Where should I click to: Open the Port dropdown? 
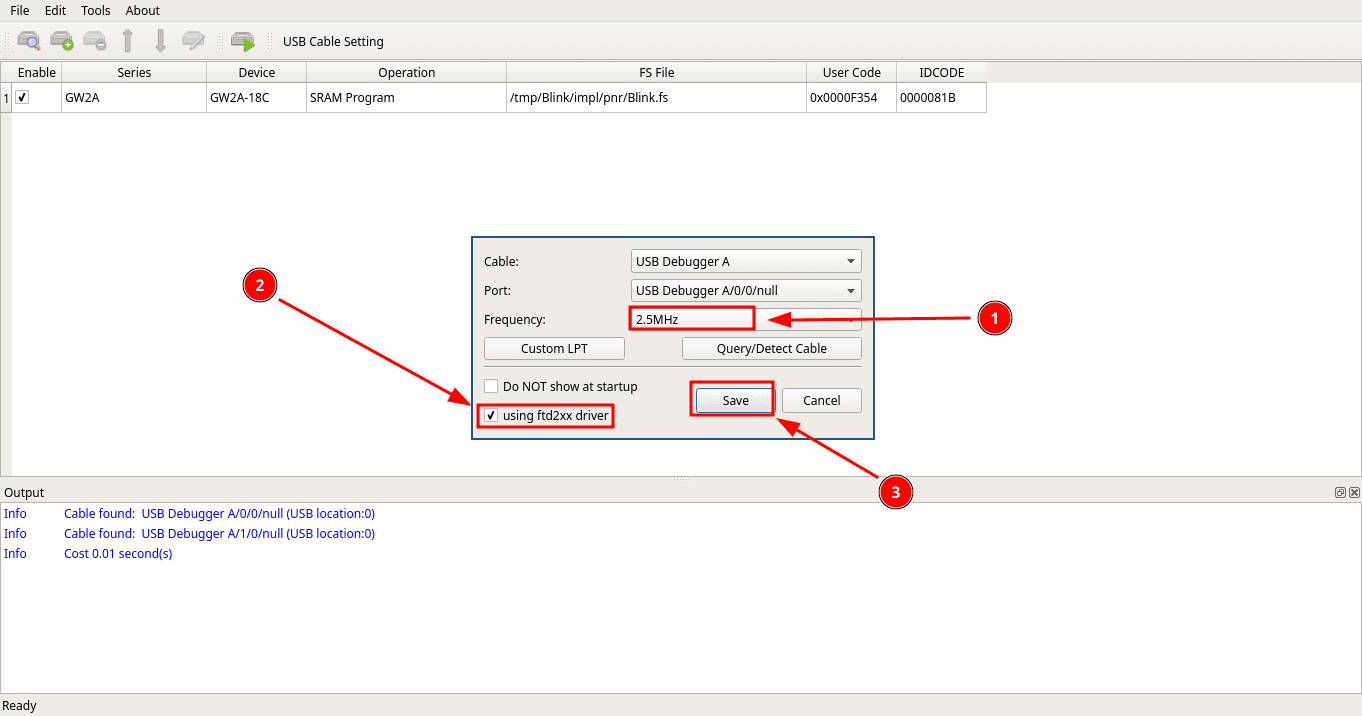click(x=746, y=291)
